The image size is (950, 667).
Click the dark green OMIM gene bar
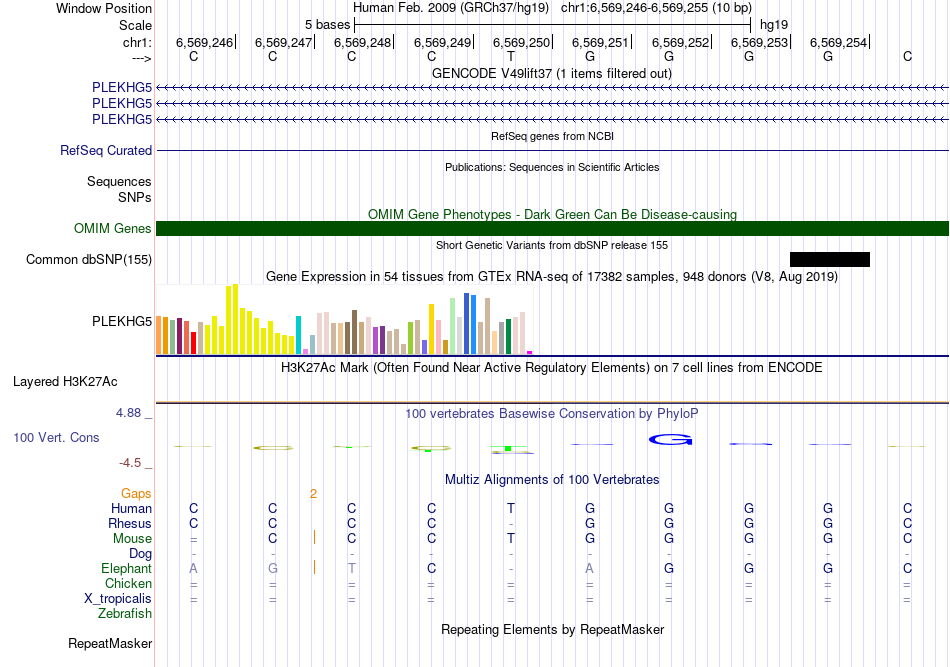(553, 228)
